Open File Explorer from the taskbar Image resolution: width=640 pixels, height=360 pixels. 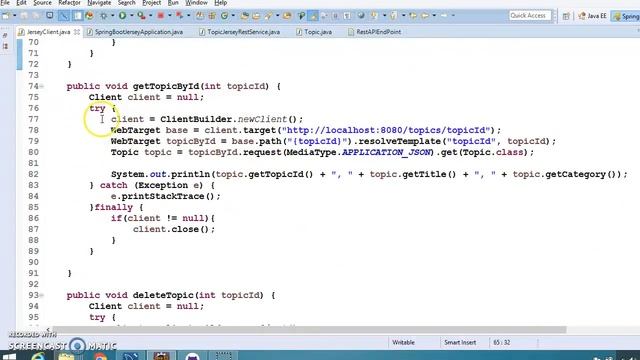click(x=67, y=356)
